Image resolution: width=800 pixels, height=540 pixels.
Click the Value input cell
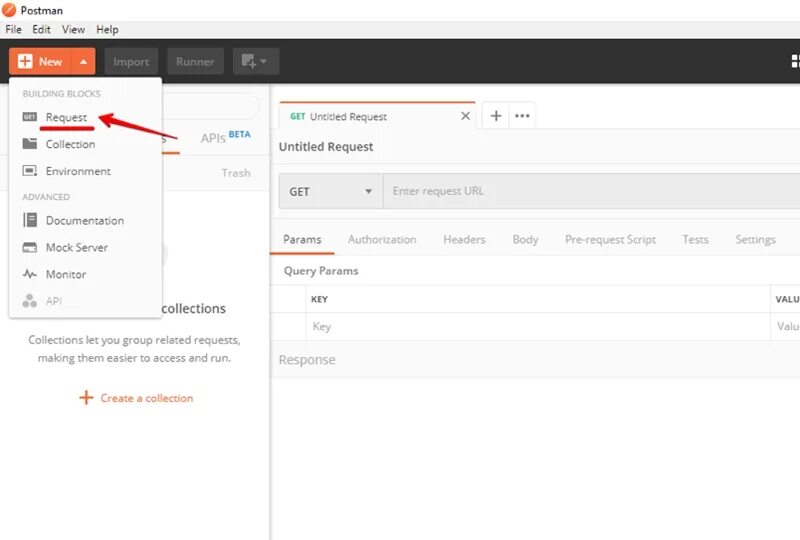[x=786, y=327]
